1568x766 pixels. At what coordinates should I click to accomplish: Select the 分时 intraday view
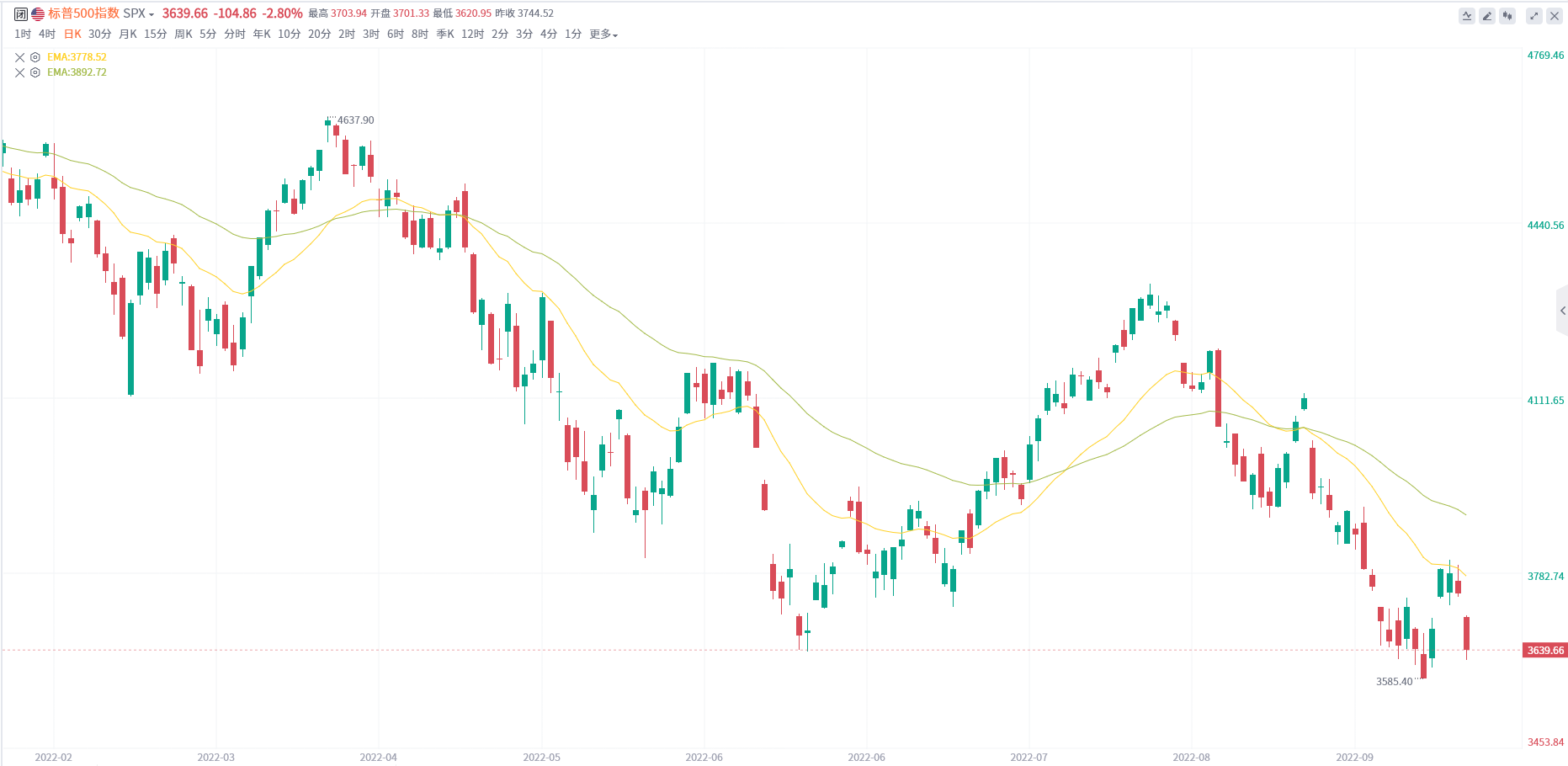coord(235,35)
